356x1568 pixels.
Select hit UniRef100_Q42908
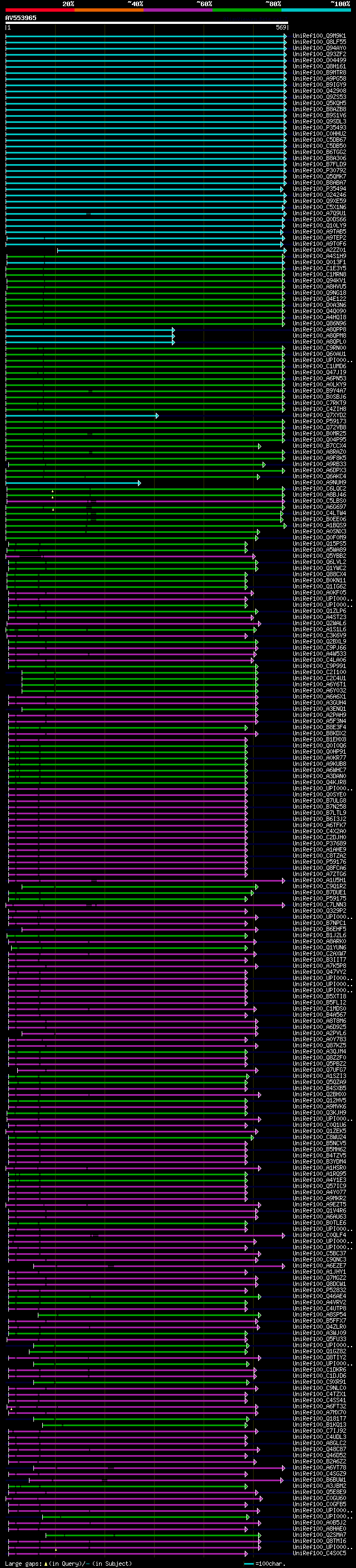(319, 91)
